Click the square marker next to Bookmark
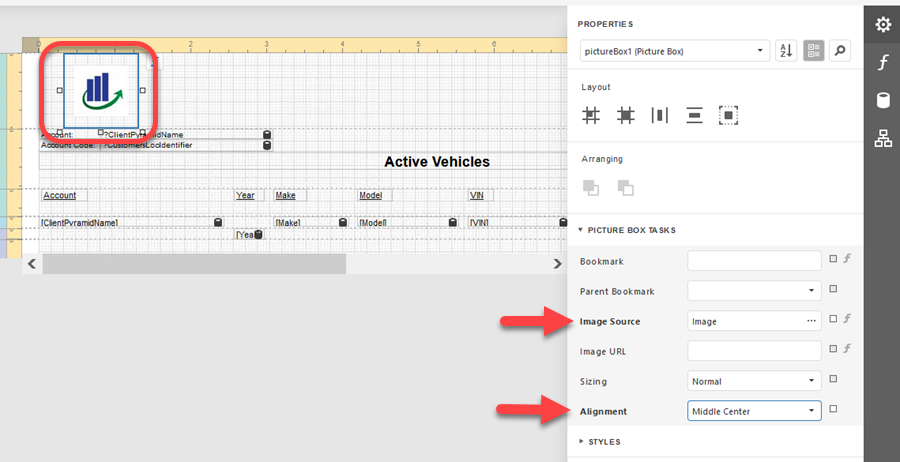 click(x=833, y=260)
